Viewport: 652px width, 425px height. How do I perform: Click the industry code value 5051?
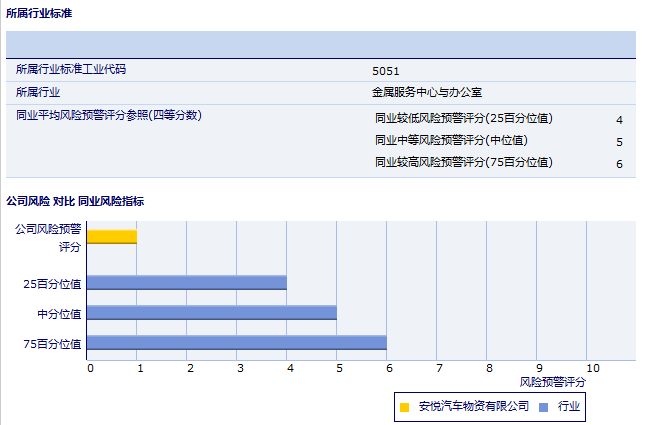tap(385, 72)
